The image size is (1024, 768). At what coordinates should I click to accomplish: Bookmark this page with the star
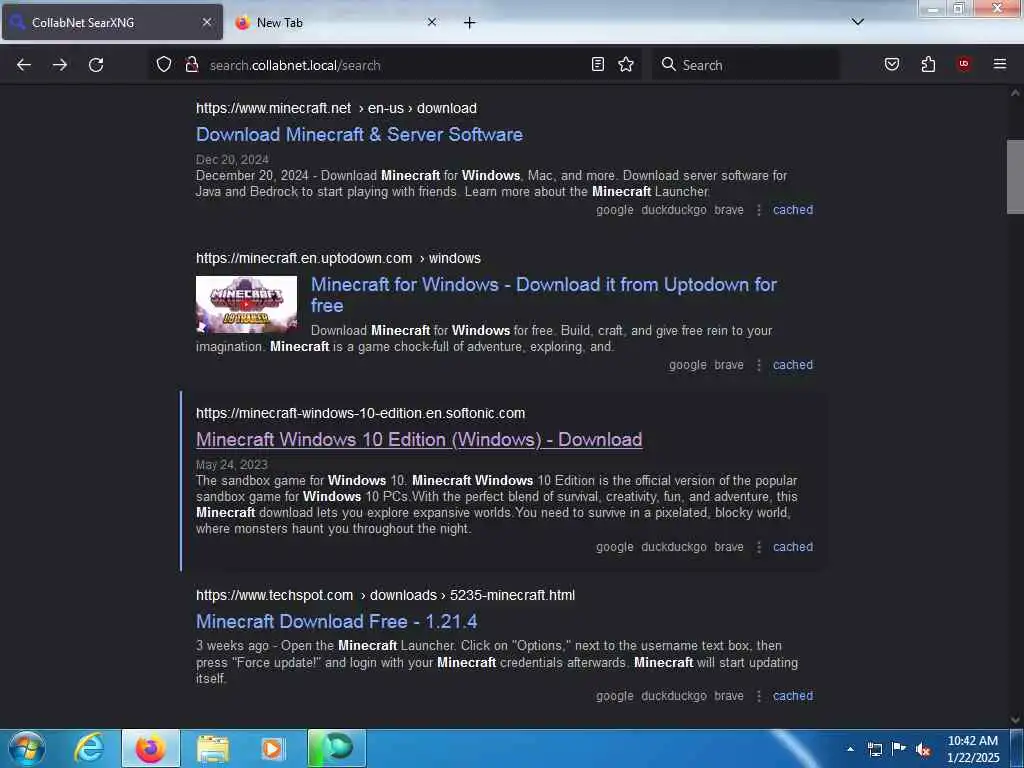[626, 65]
